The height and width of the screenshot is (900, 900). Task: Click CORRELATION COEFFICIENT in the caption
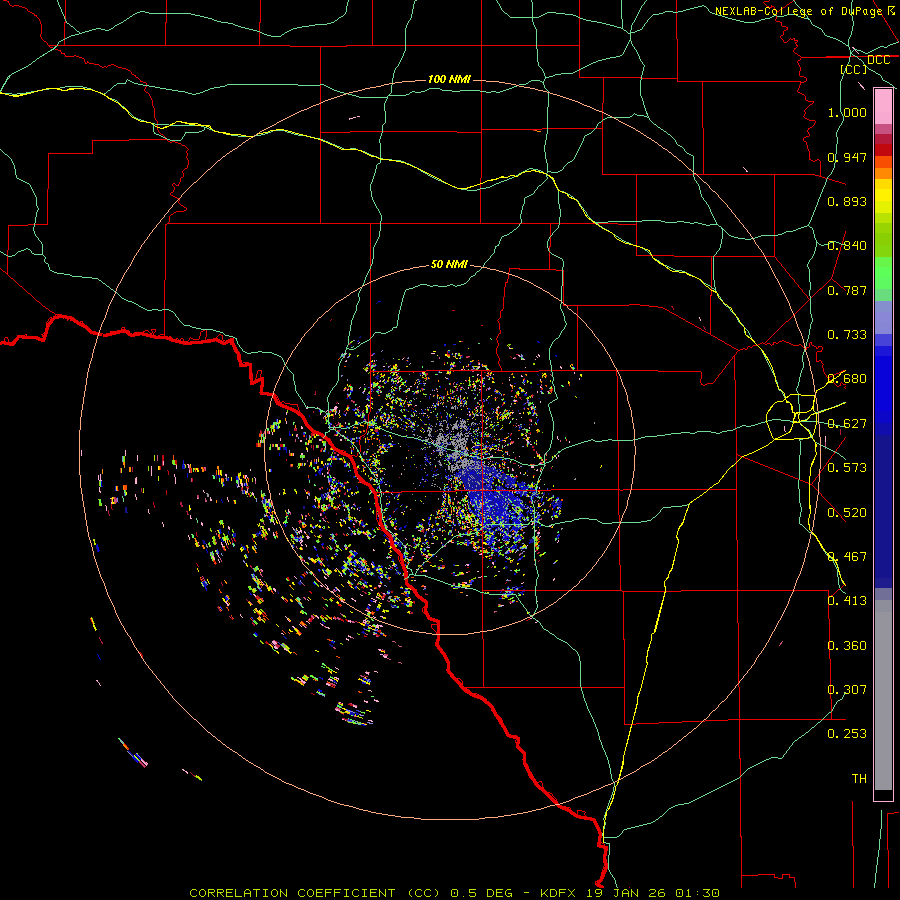[292, 893]
